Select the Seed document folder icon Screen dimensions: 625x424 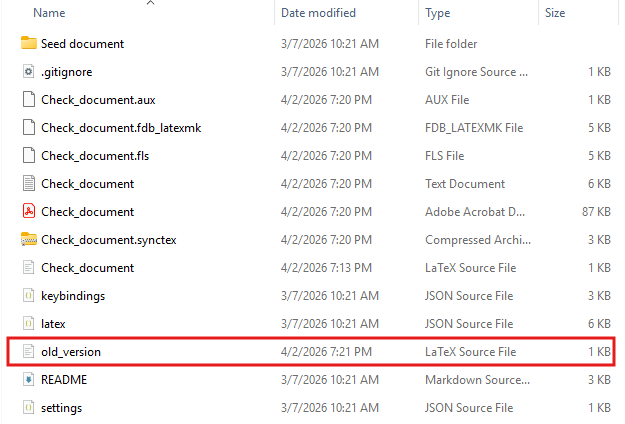pyautogui.click(x=29, y=43)
